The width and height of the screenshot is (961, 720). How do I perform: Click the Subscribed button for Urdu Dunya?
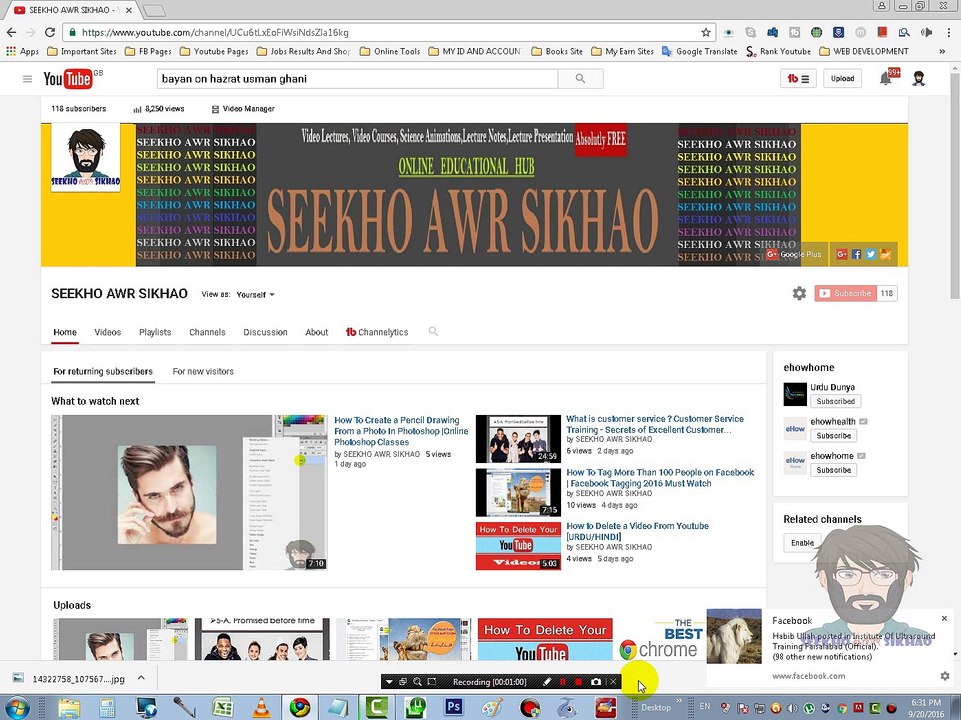[835, 401]
